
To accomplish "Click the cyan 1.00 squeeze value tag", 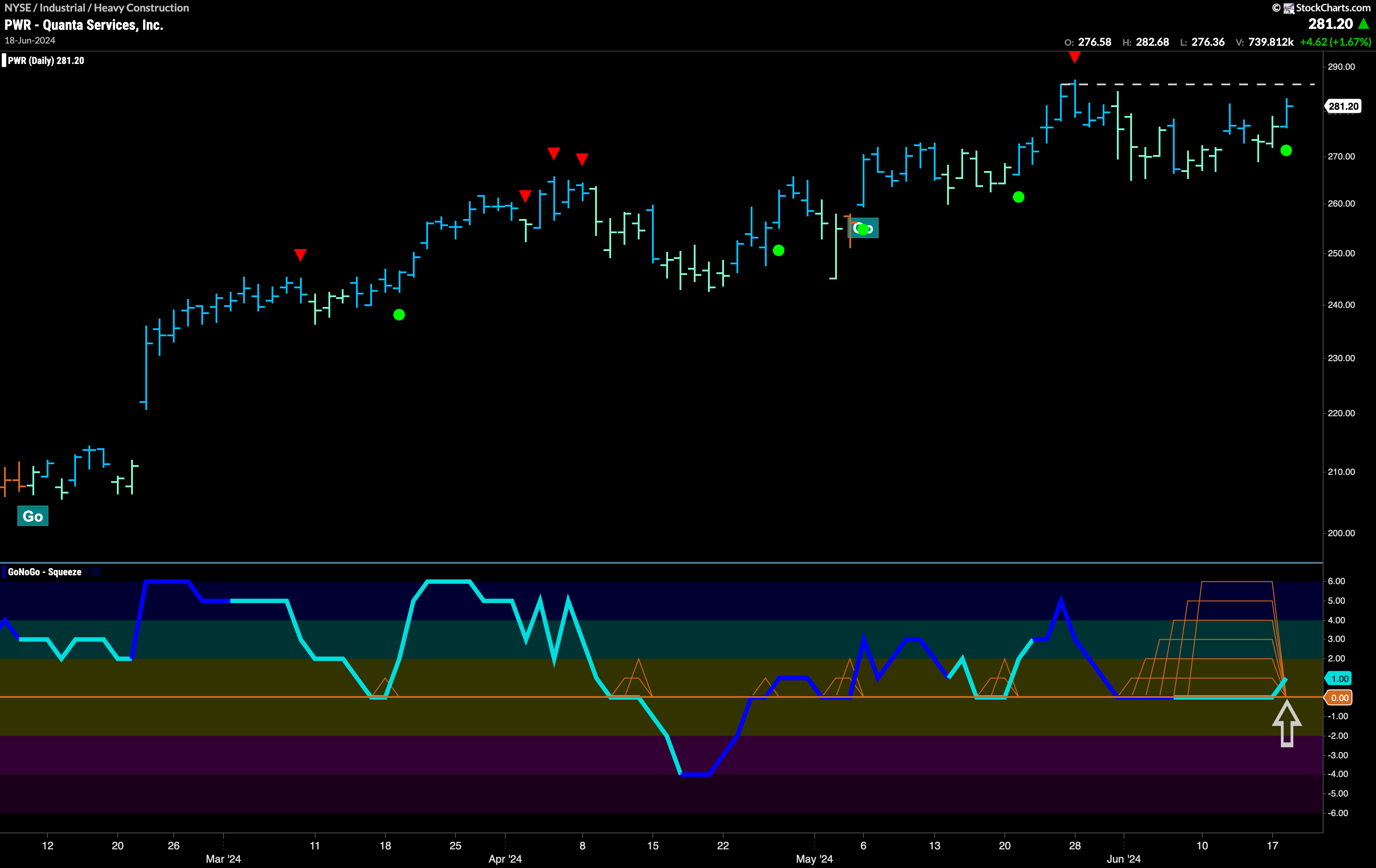I will [1339, 678].
